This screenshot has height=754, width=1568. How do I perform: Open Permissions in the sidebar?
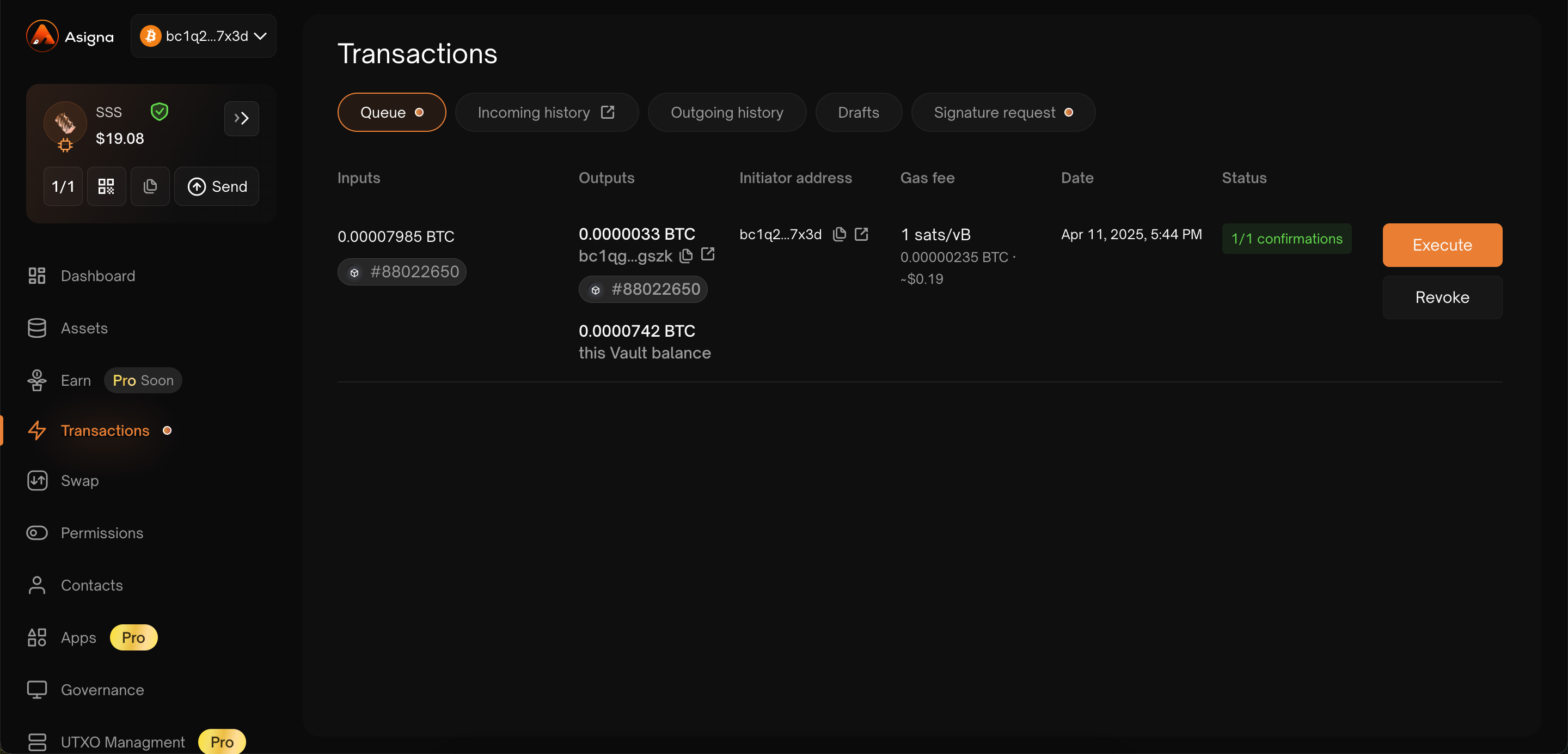pyautogui.click(x=102, y=533)
